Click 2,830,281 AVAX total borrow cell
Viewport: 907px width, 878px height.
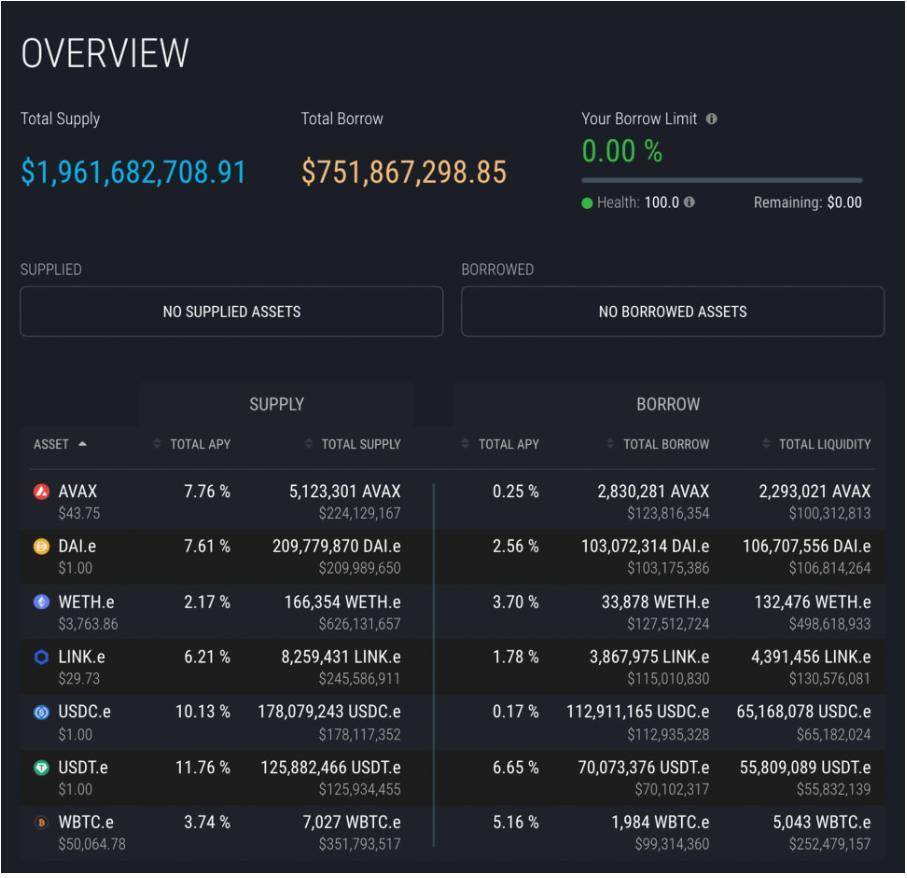pos(653,492)
